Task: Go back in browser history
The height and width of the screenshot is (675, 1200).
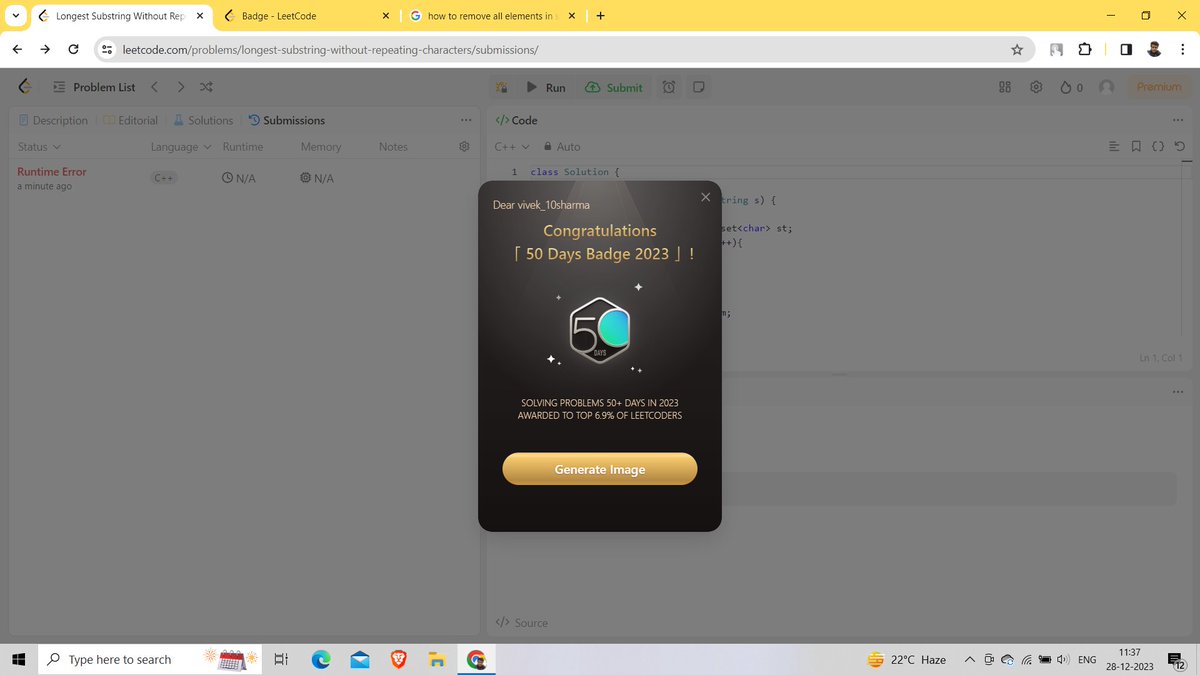Action: [18, 49]
